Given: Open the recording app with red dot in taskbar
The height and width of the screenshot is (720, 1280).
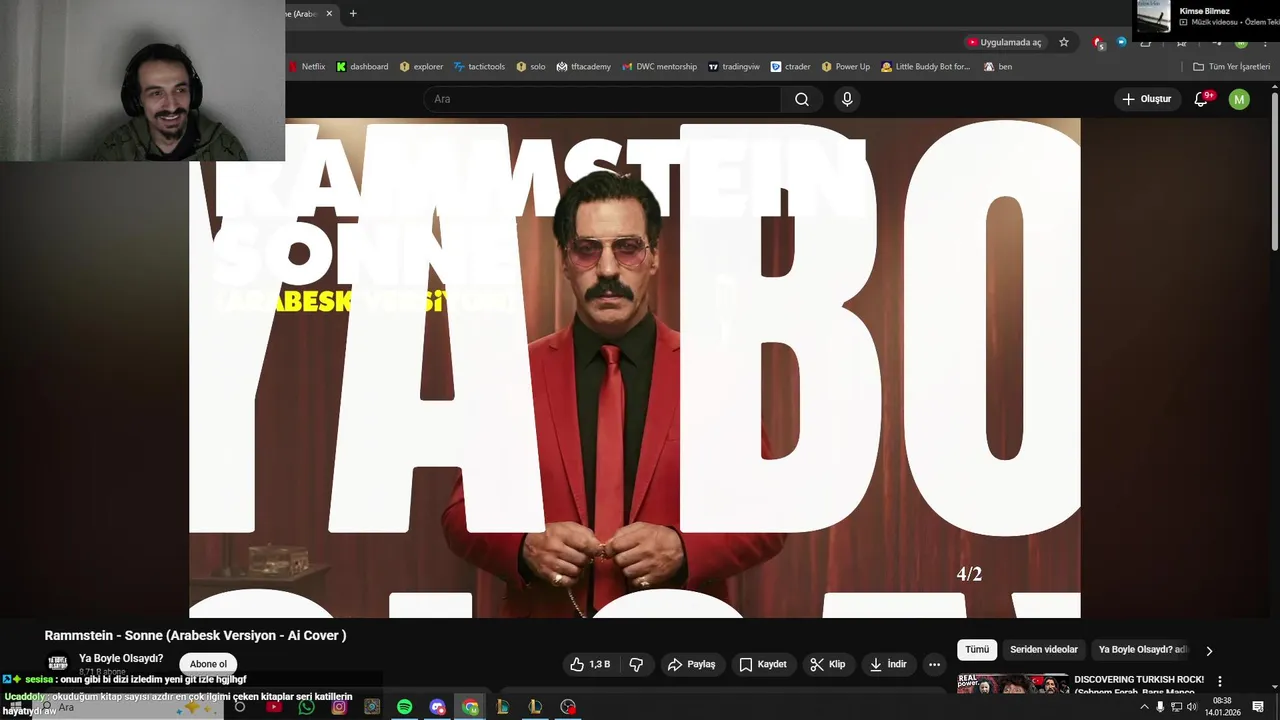Looking at the screenshot, I should [568, 707].
